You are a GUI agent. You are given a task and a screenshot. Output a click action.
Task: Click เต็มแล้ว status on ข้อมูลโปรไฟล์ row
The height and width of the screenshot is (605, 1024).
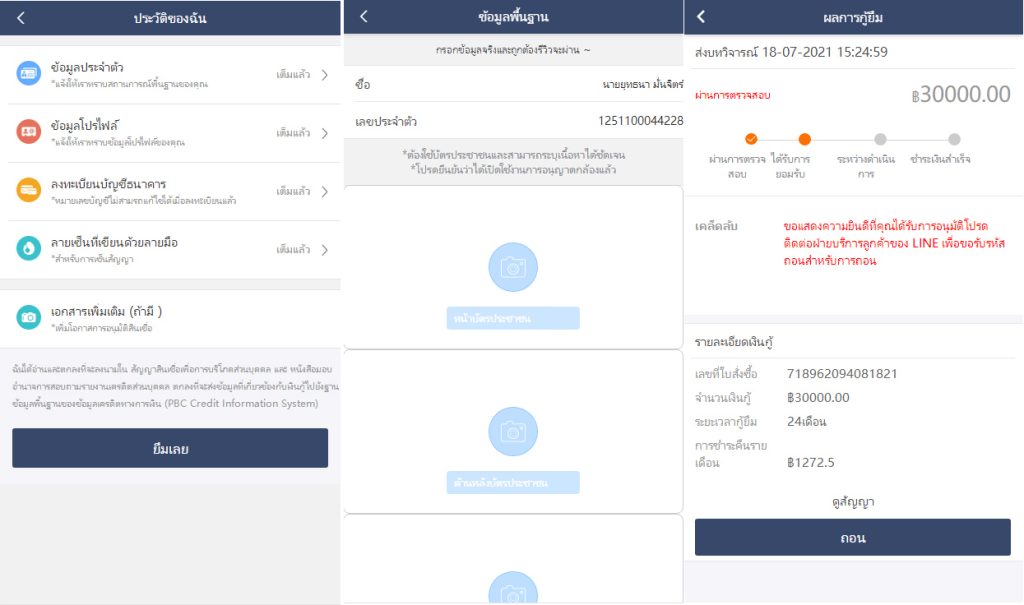[293, 133]
